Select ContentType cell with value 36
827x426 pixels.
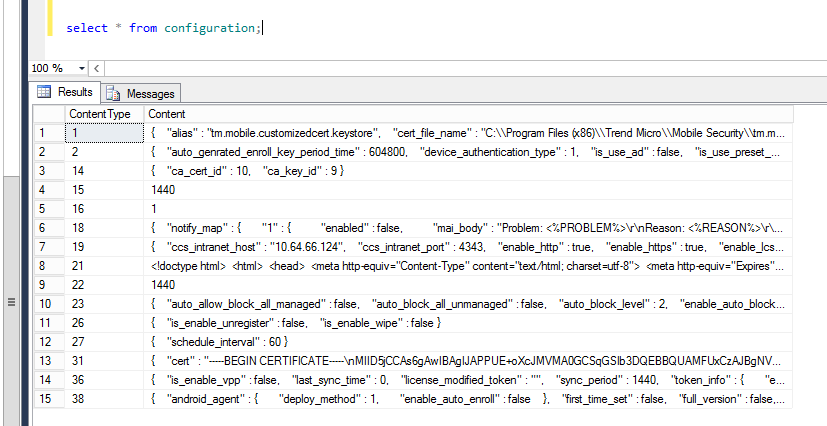coord(104,380)
